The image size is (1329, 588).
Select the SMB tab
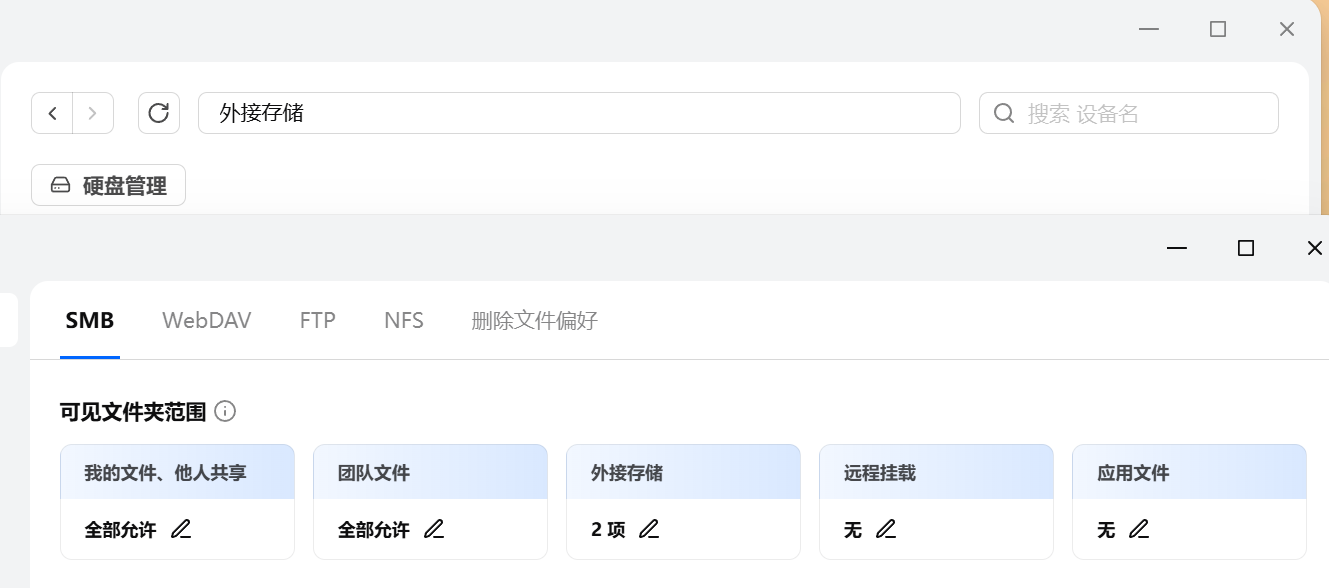click(89, 320)
